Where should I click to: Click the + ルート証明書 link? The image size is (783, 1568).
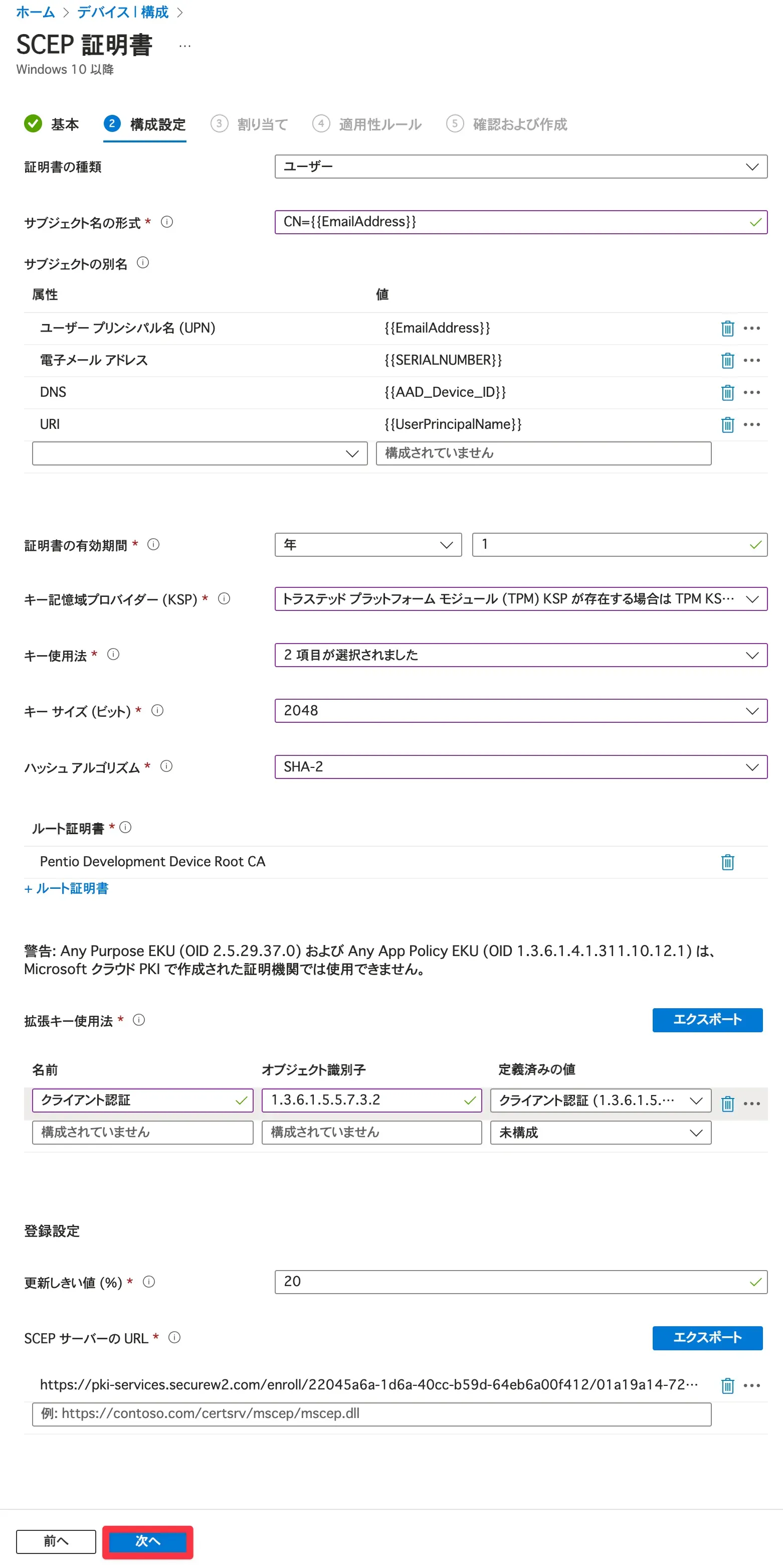tap(66, 889)
